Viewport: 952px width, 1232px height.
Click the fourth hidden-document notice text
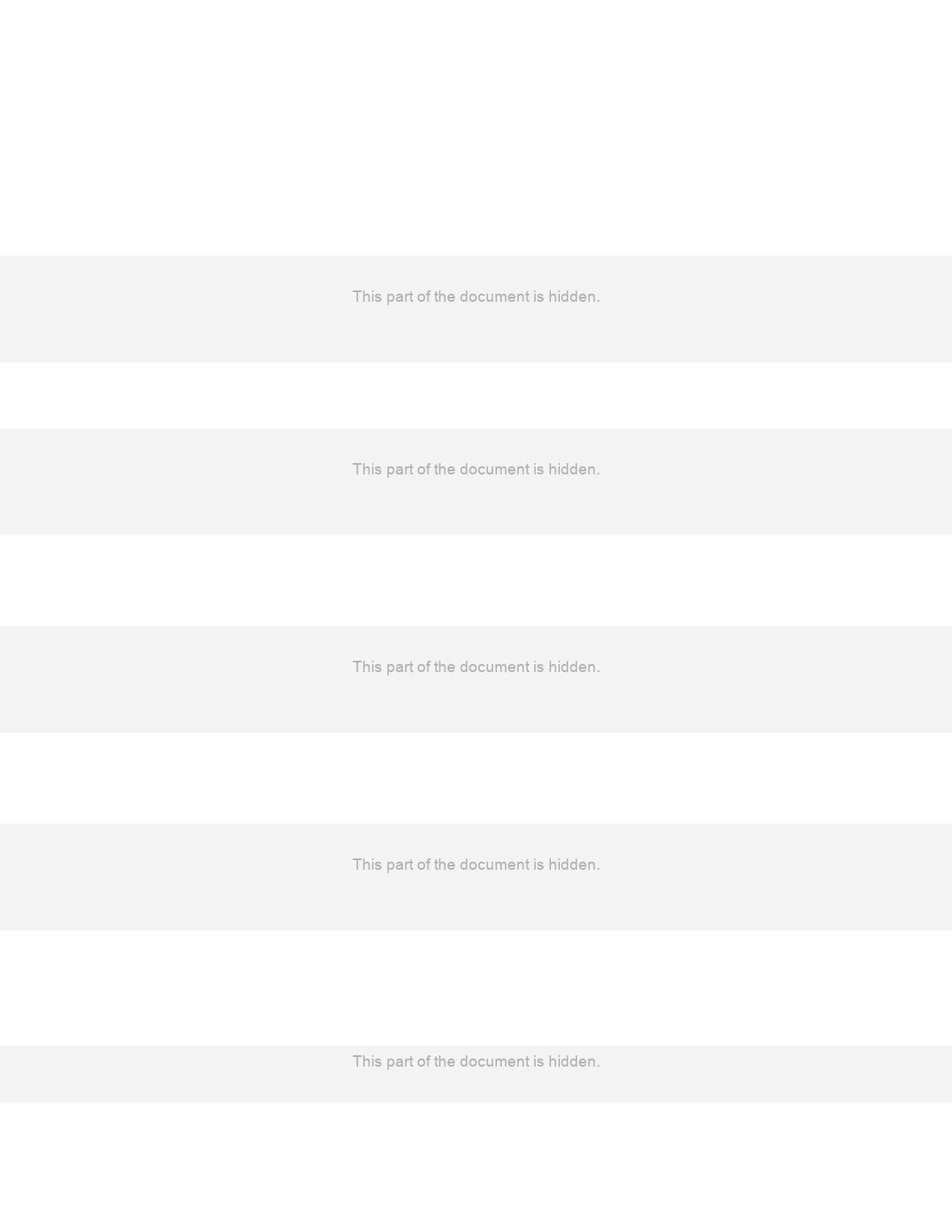pyautogui.click(x=476, y=865)
